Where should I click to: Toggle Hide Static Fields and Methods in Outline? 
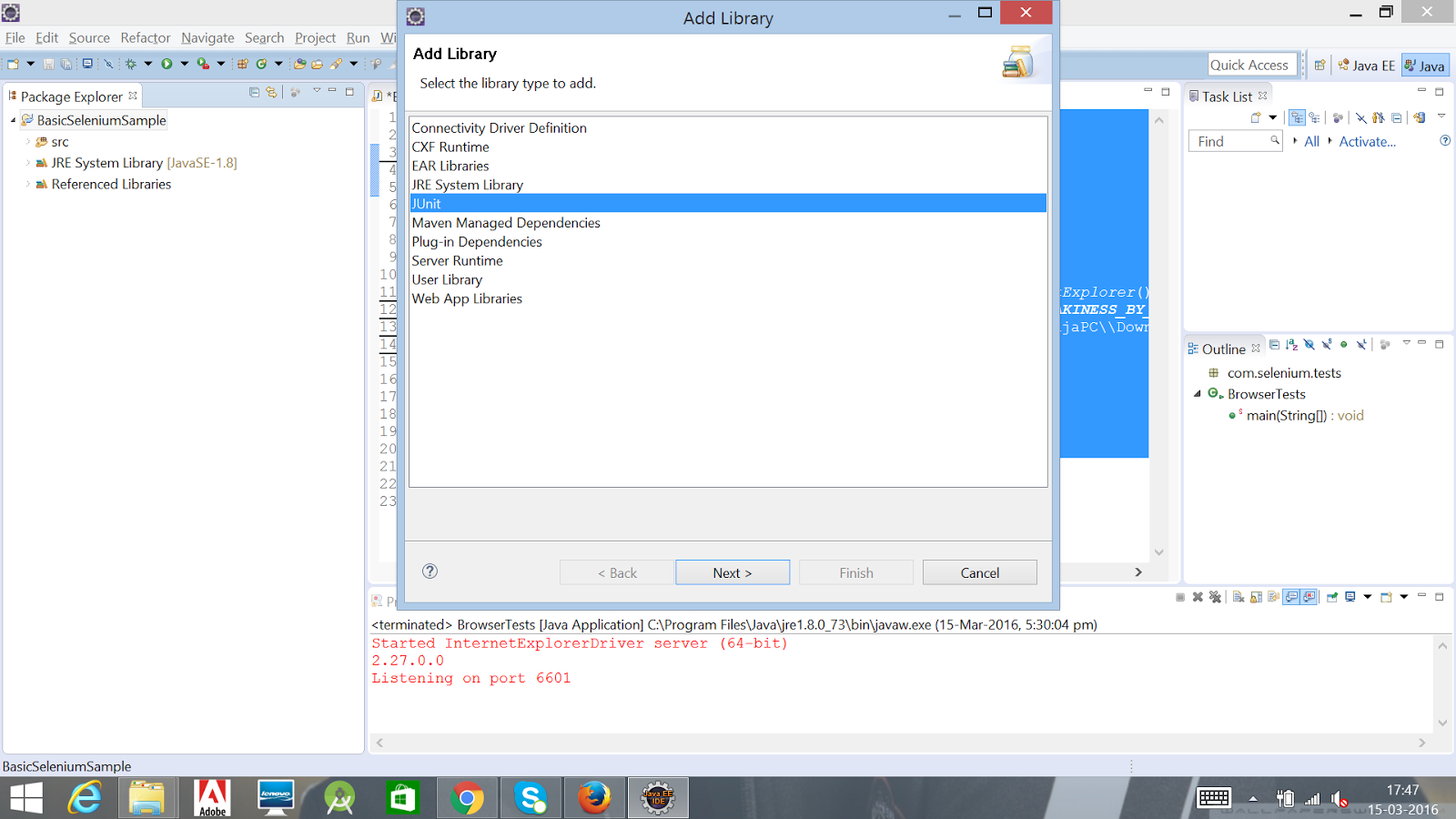tap(1327, 345)
